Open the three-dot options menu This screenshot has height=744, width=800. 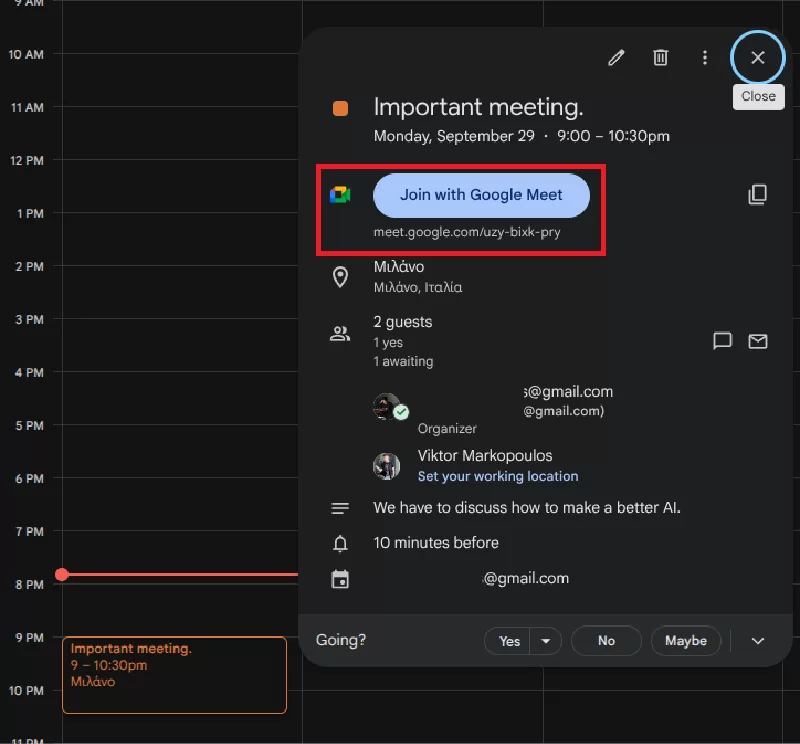[x=705, y=58]
